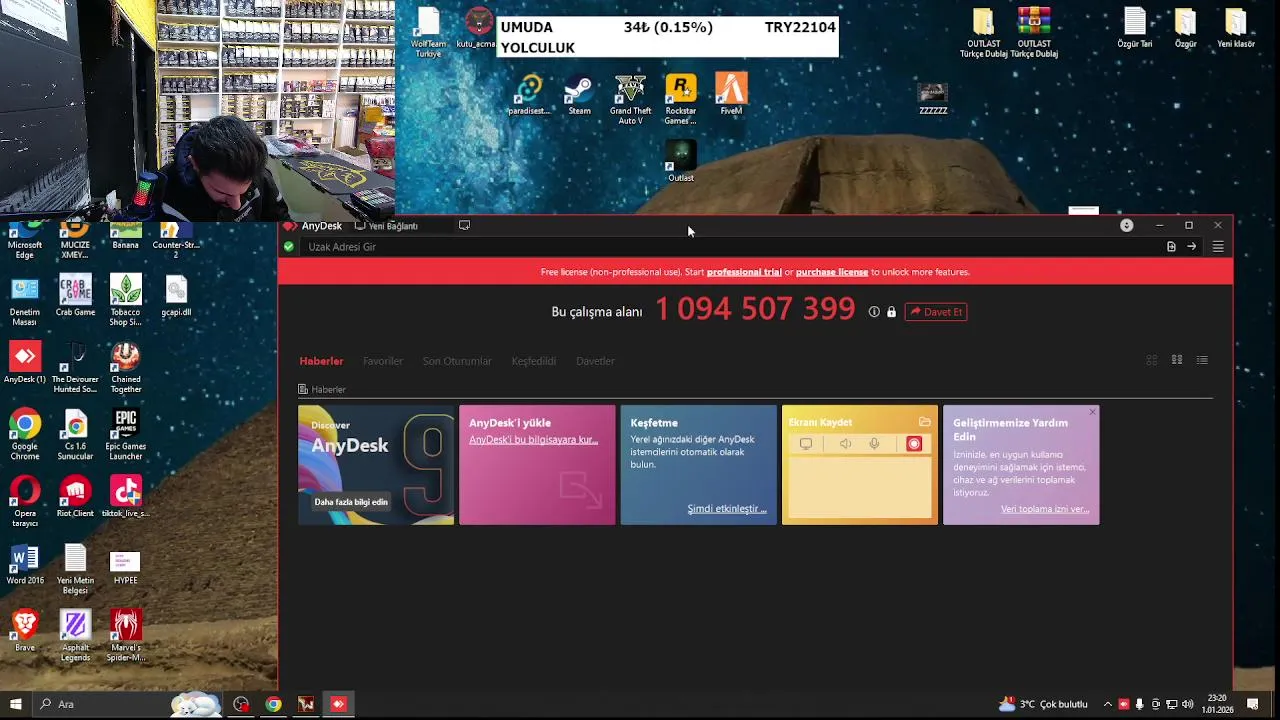Open the Keşfedildi tab

pos(534,361)
